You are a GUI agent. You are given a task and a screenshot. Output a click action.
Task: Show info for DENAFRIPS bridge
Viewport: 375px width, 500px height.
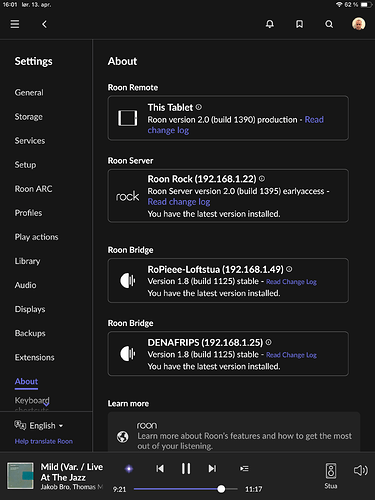pos(269,342)
